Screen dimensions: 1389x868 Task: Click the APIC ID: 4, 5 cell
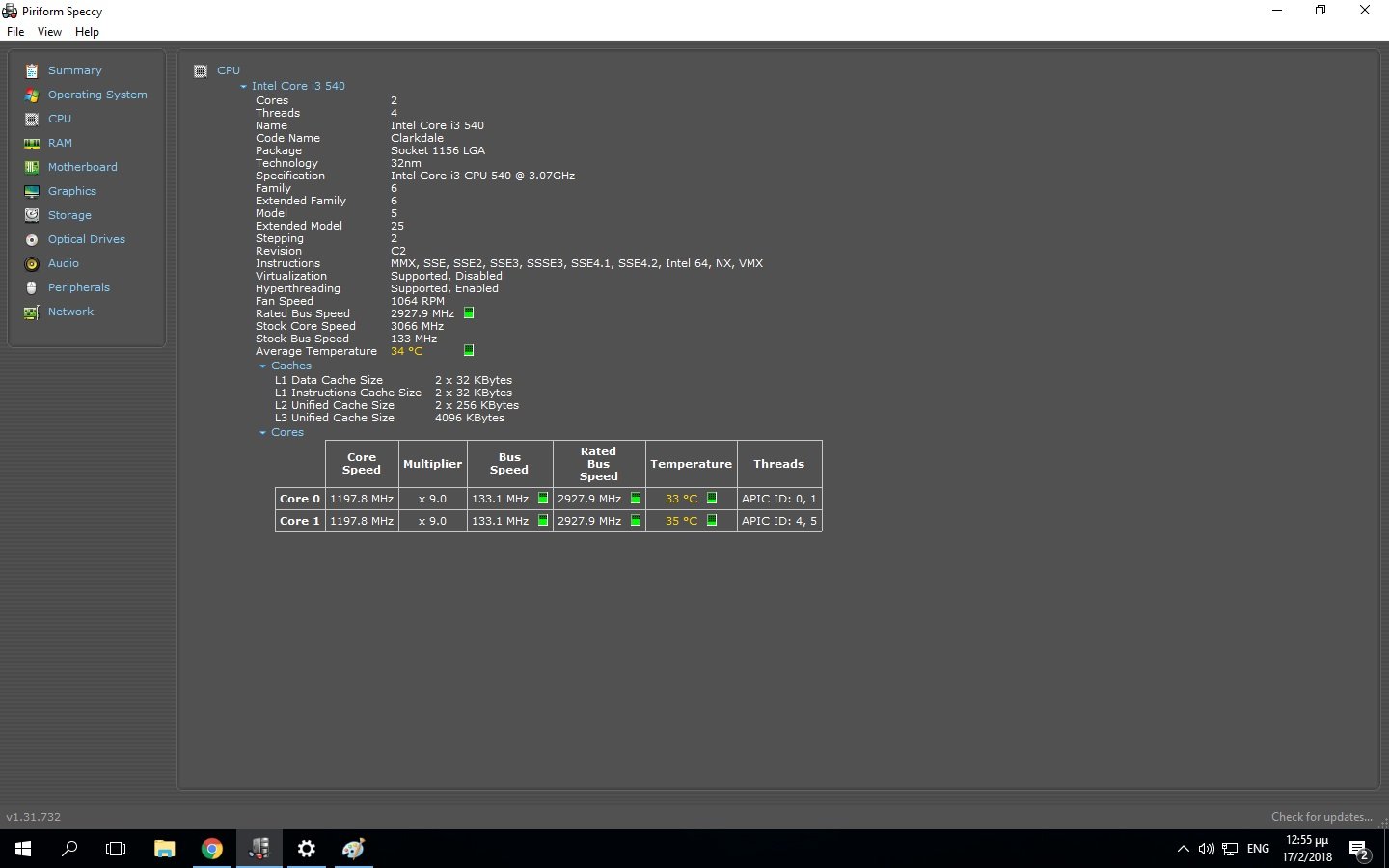point(779,521)
